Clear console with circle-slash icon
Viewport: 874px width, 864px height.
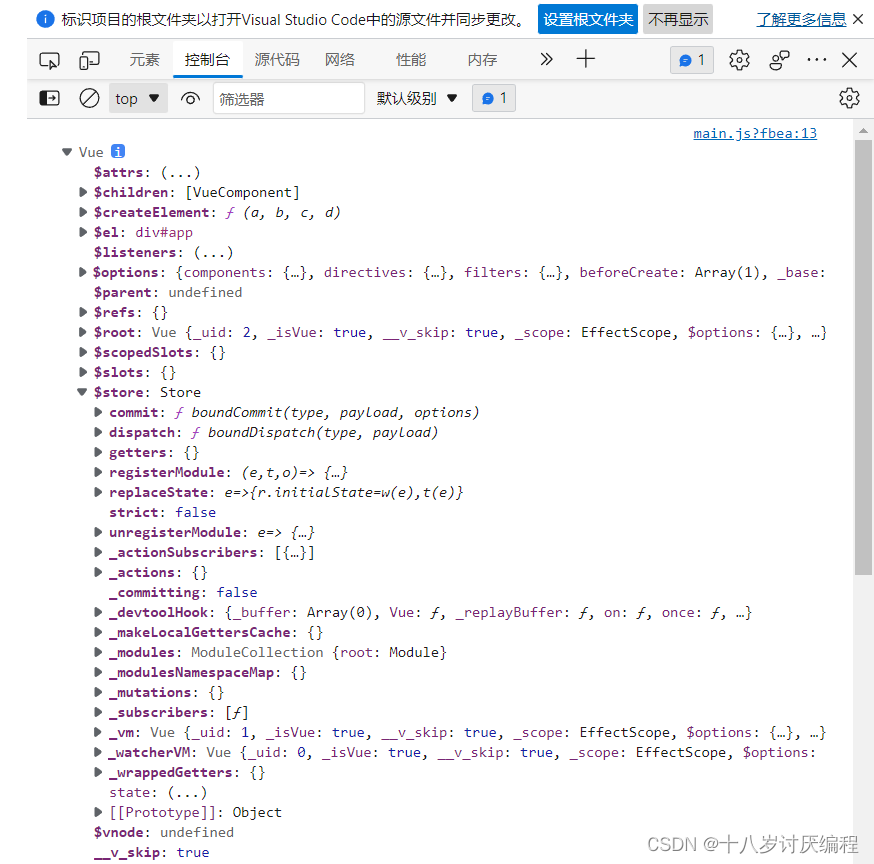(89, 99)
